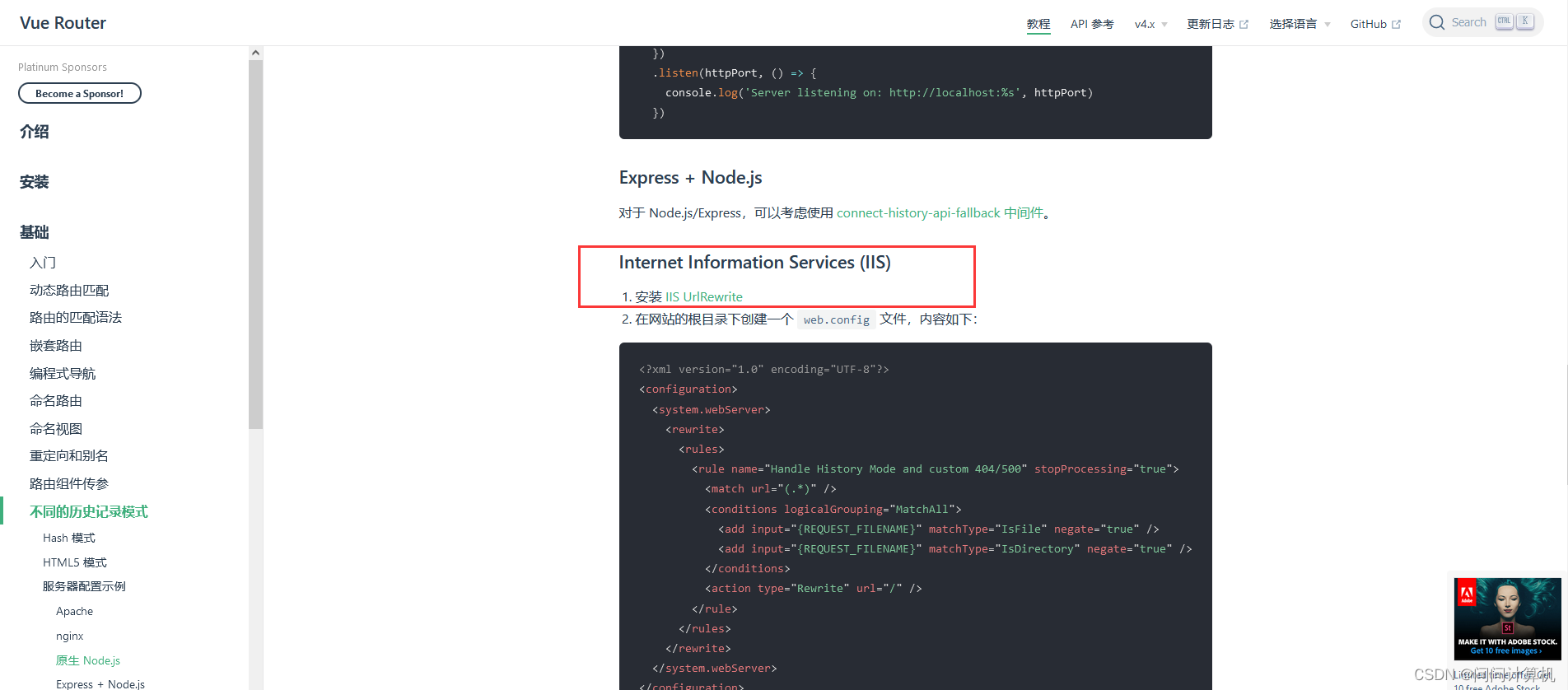Screen dimensions: 1568x690
Task: Jump to Express + Node.js sidebar anchor
Action: [x=100, y=684]
